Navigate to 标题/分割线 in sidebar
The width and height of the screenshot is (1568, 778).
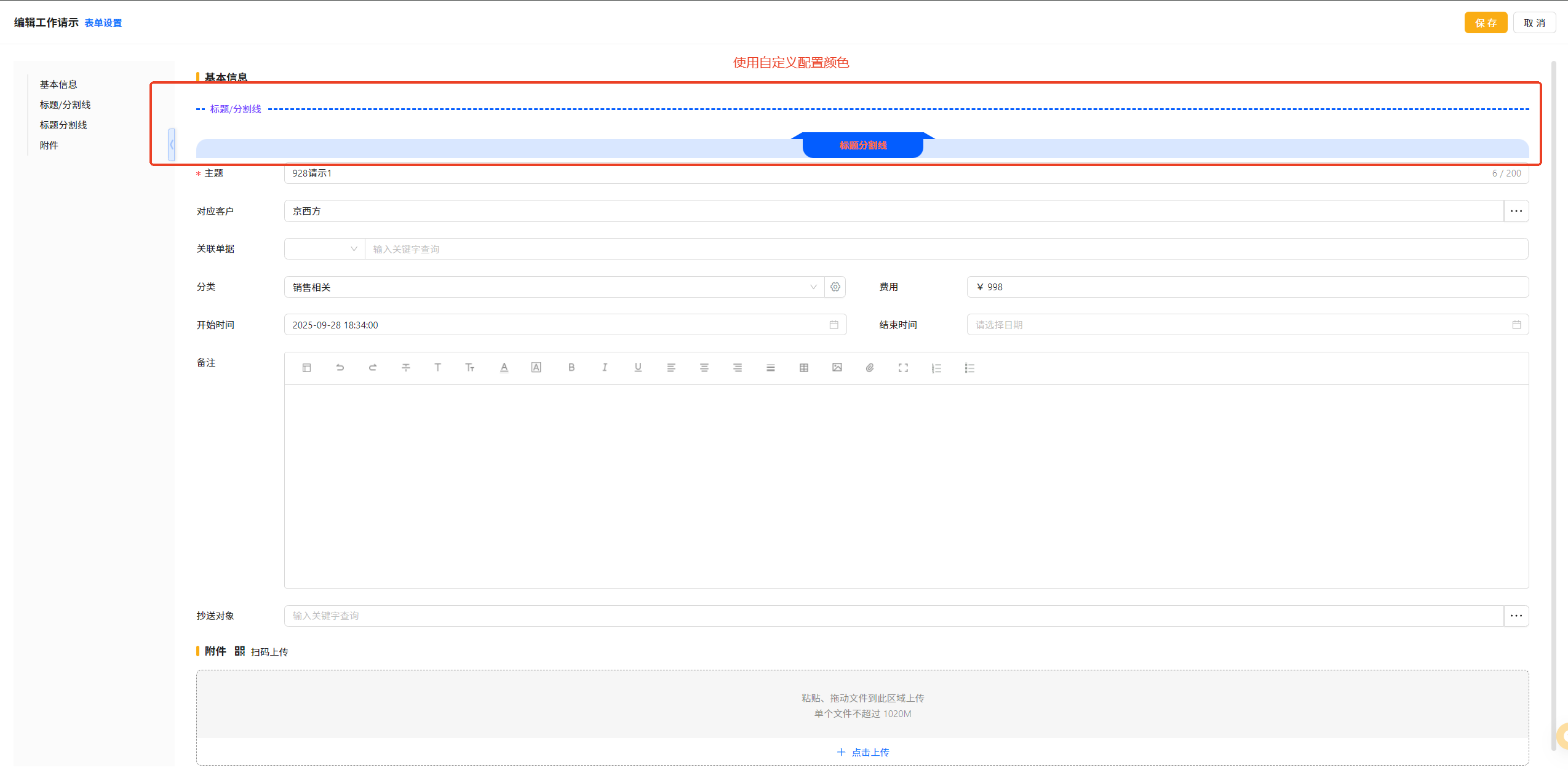pos(65,105)
